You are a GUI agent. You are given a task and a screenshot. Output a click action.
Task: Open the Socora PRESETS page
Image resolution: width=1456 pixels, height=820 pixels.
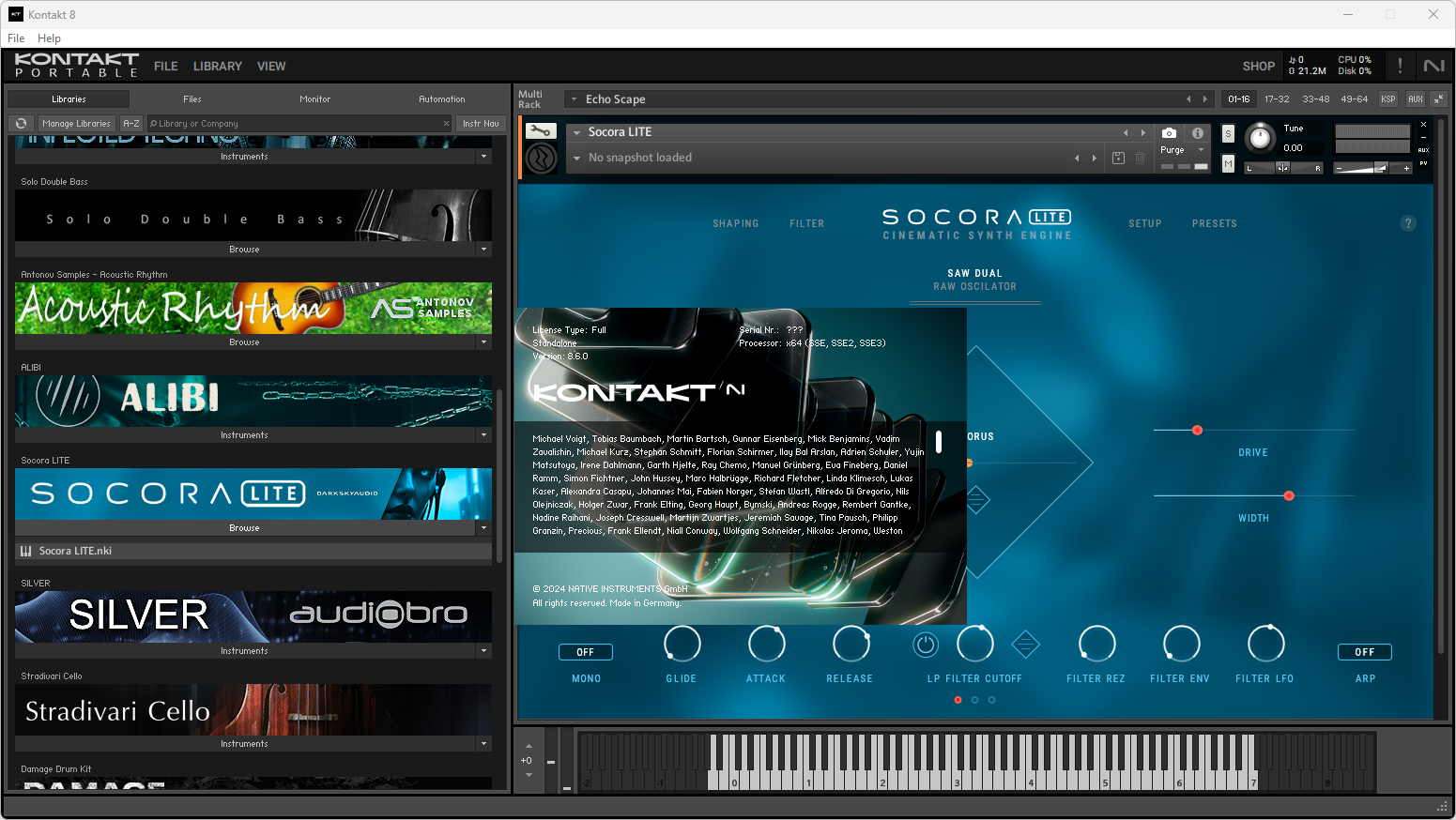1215,224
